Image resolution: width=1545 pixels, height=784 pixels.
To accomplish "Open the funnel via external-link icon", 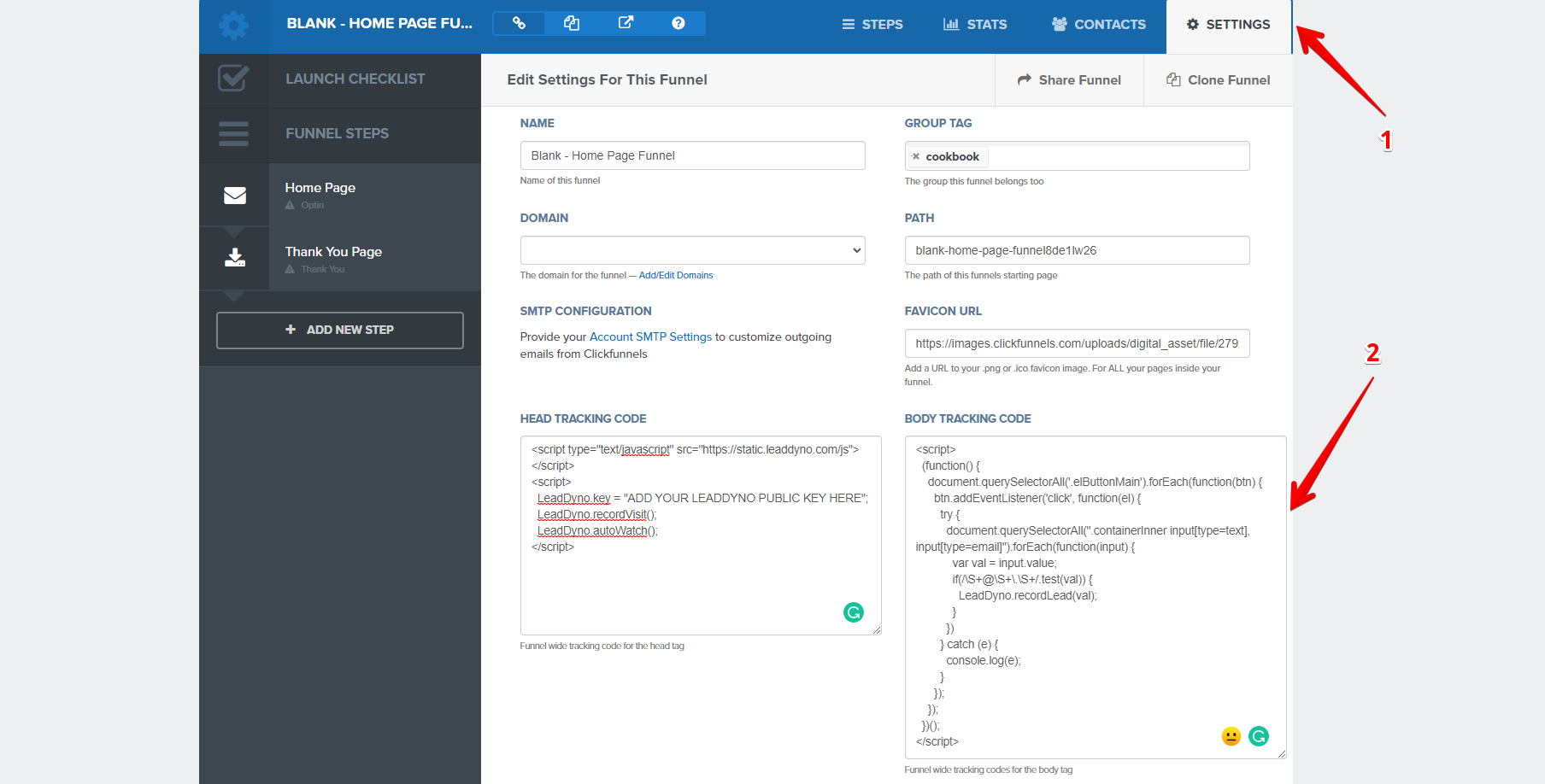I will pyautogui.click(x=626, y=23).
